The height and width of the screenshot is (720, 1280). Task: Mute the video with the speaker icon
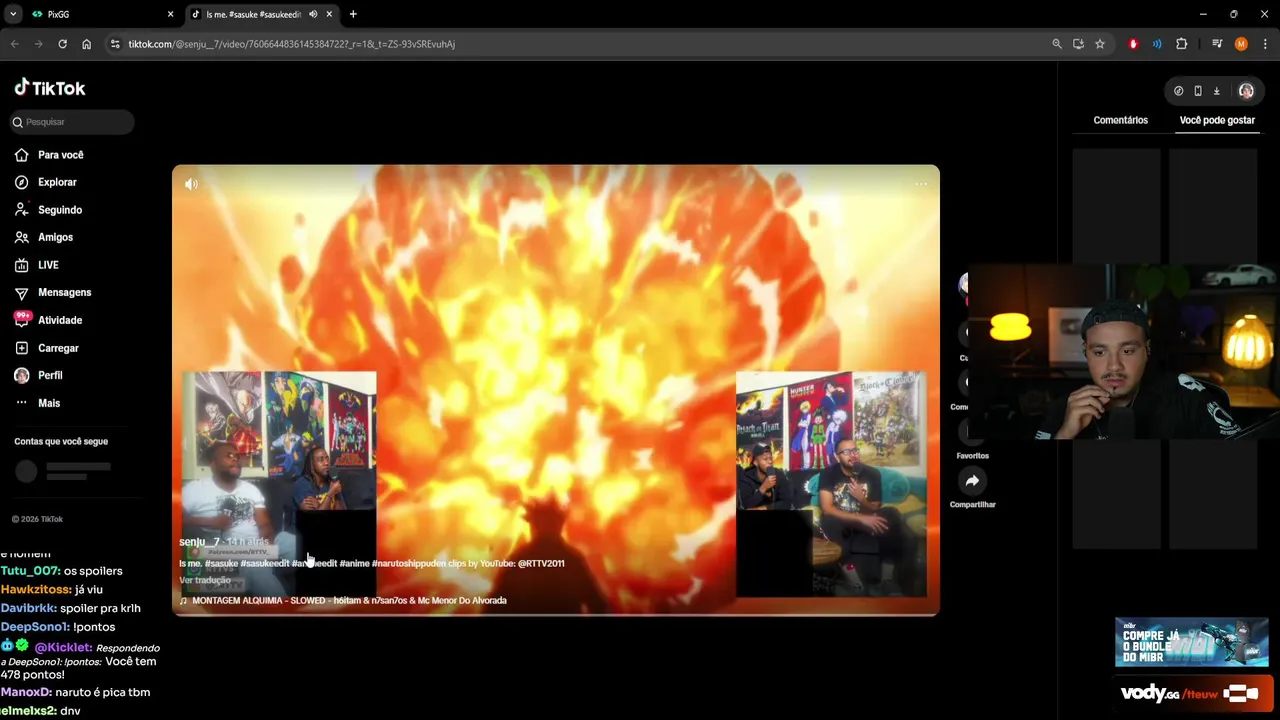click(191, 184)
